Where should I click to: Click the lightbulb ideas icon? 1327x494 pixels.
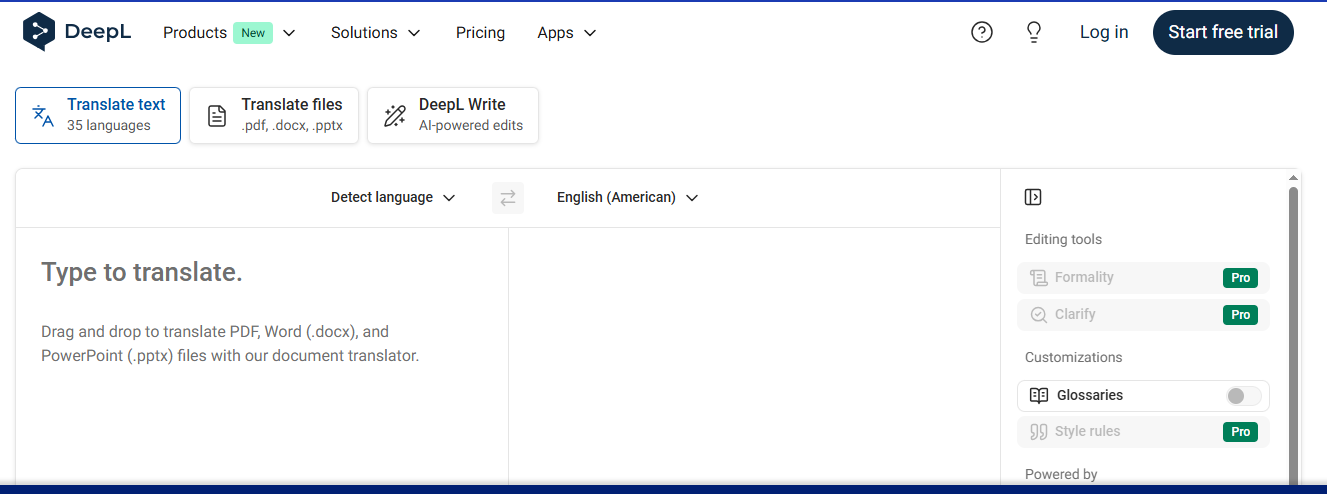click(x=1034, y=32)
